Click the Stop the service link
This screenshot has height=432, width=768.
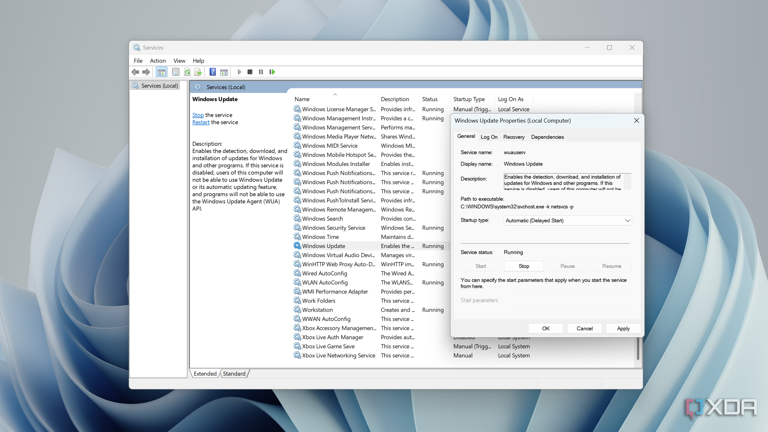(x=198, y=115)
